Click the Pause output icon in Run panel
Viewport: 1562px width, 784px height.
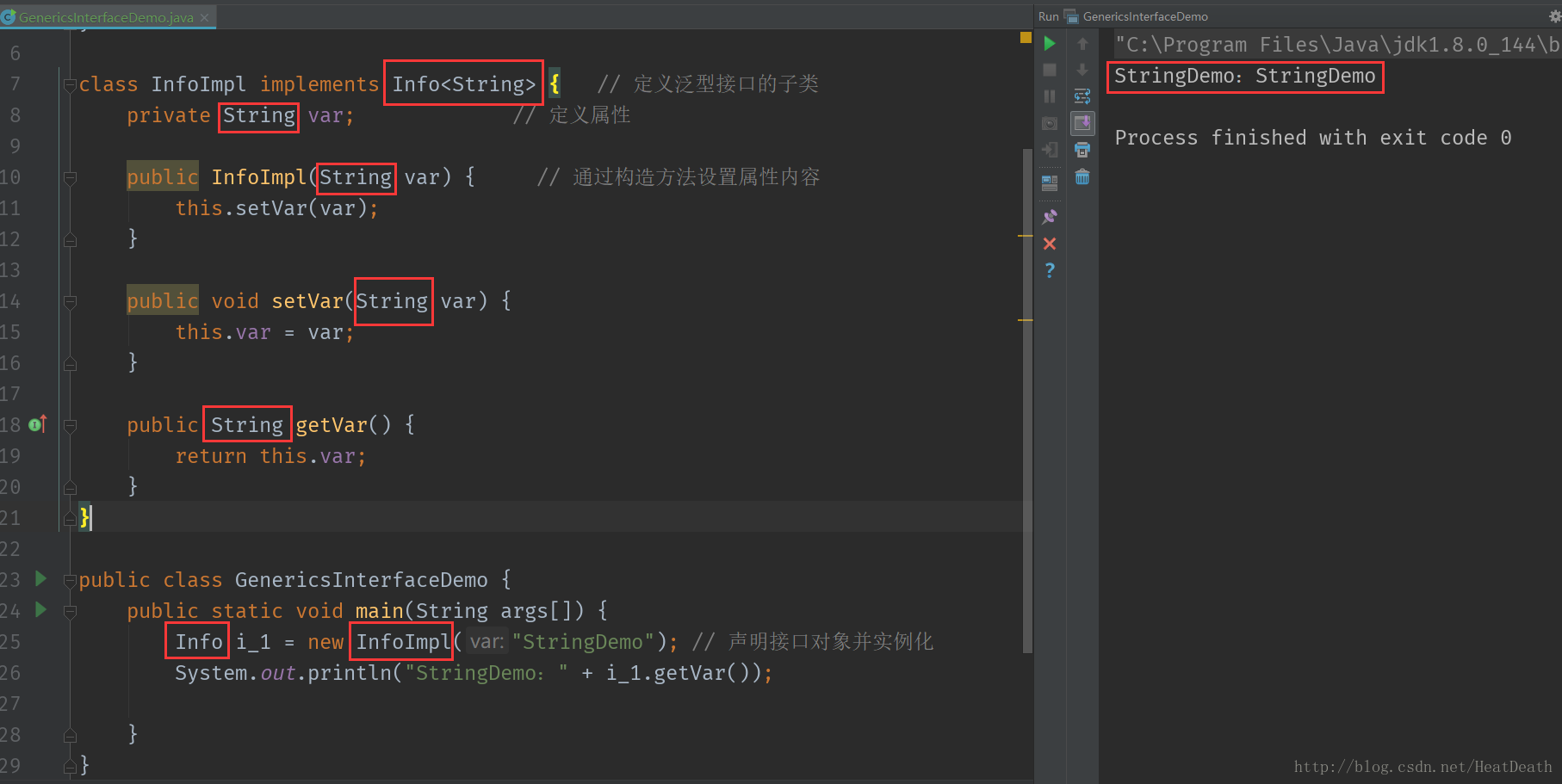pos(1050,96)
